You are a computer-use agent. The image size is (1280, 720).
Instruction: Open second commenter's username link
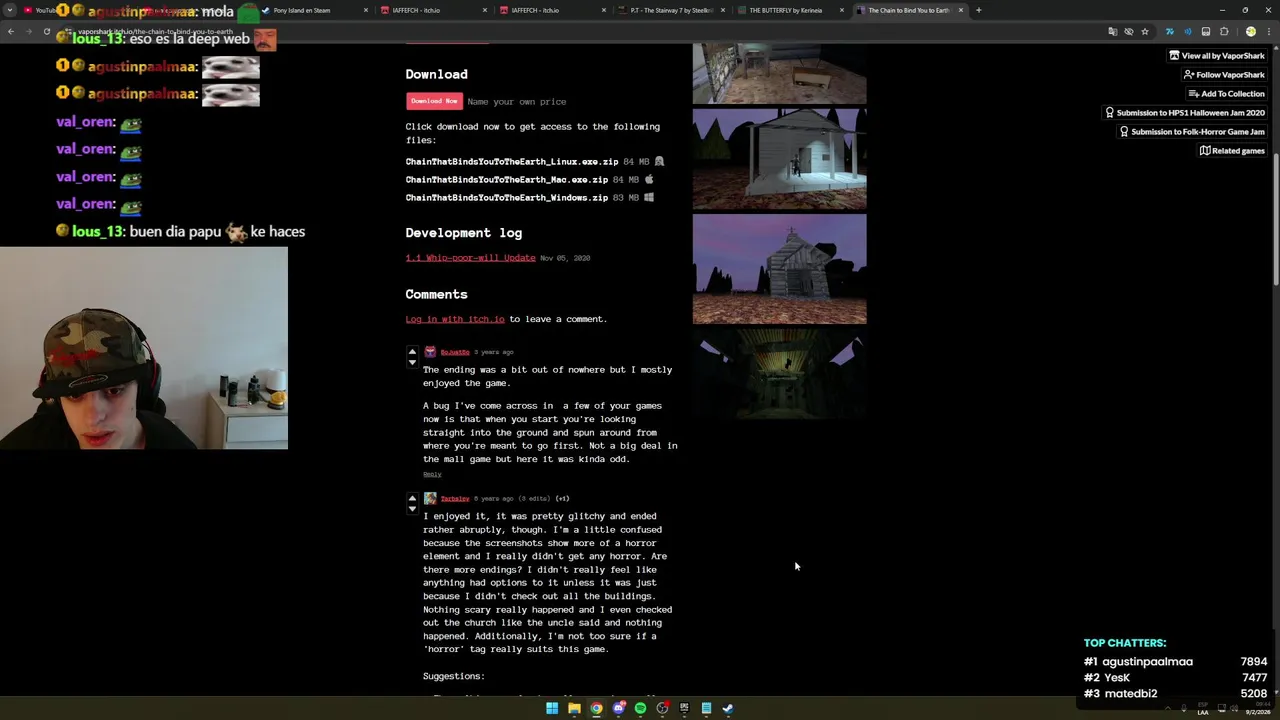[x=455, y=498]
